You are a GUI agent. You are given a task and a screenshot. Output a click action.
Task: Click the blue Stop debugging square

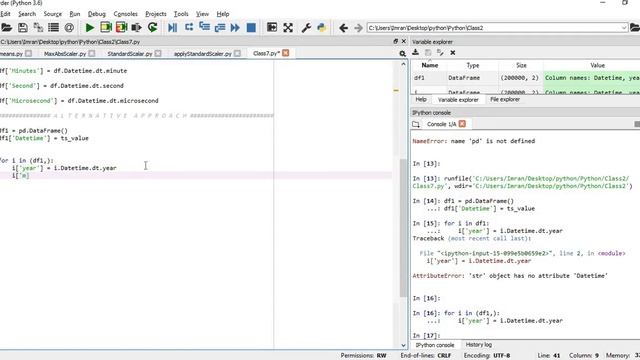[251, 28]
